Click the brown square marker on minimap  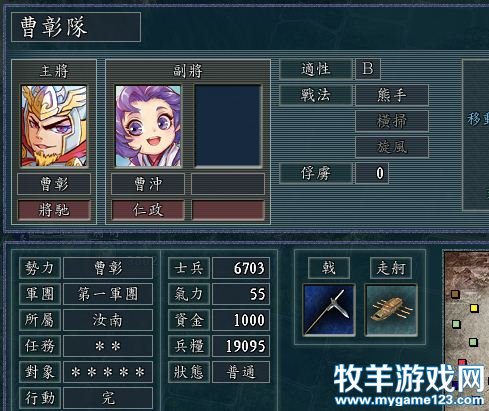[x=455, y=294]
